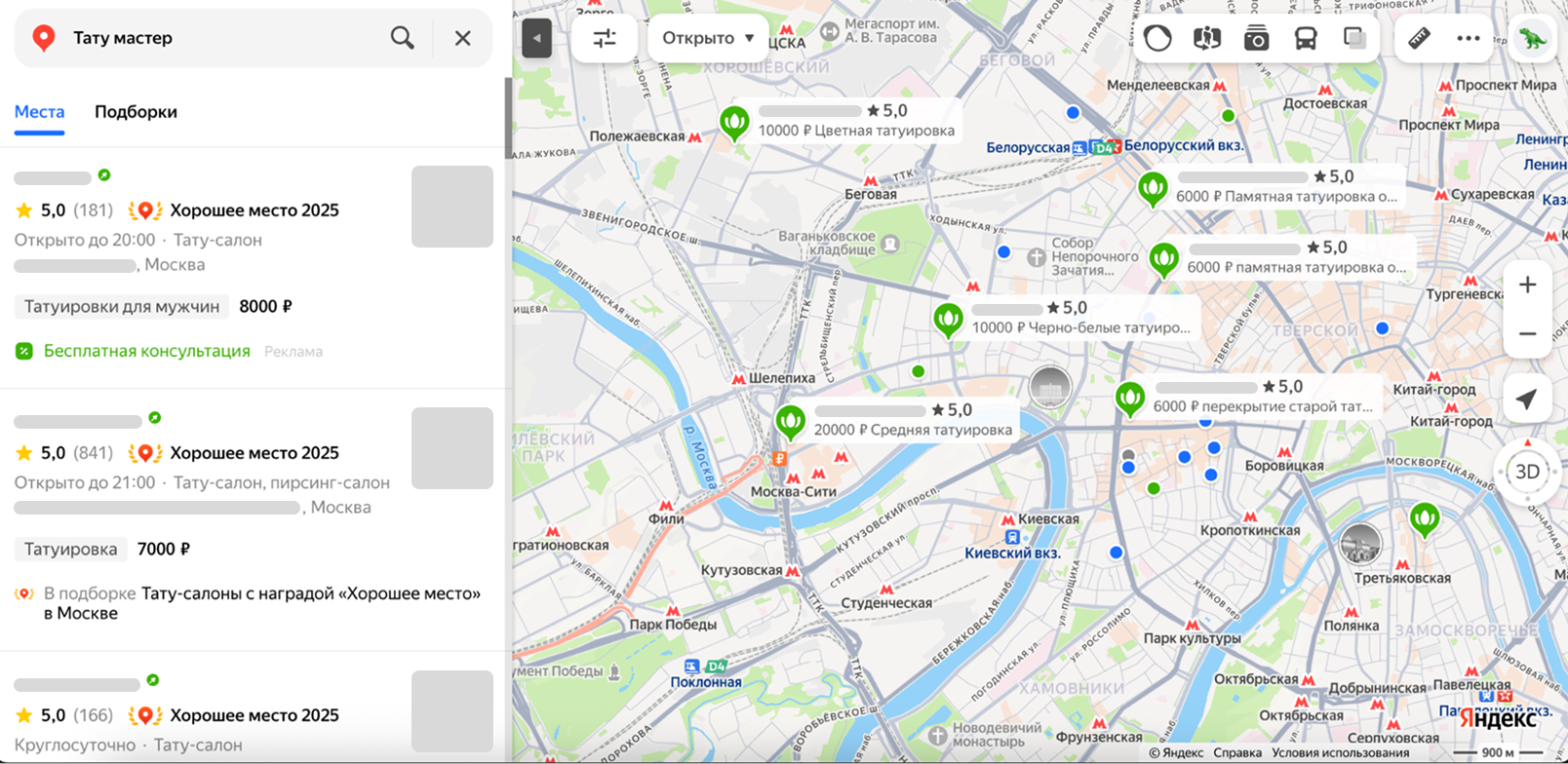Show photos on map camera icon
The width and height of the screenshot is (1568, 764).
click(x=1257, y=38)
